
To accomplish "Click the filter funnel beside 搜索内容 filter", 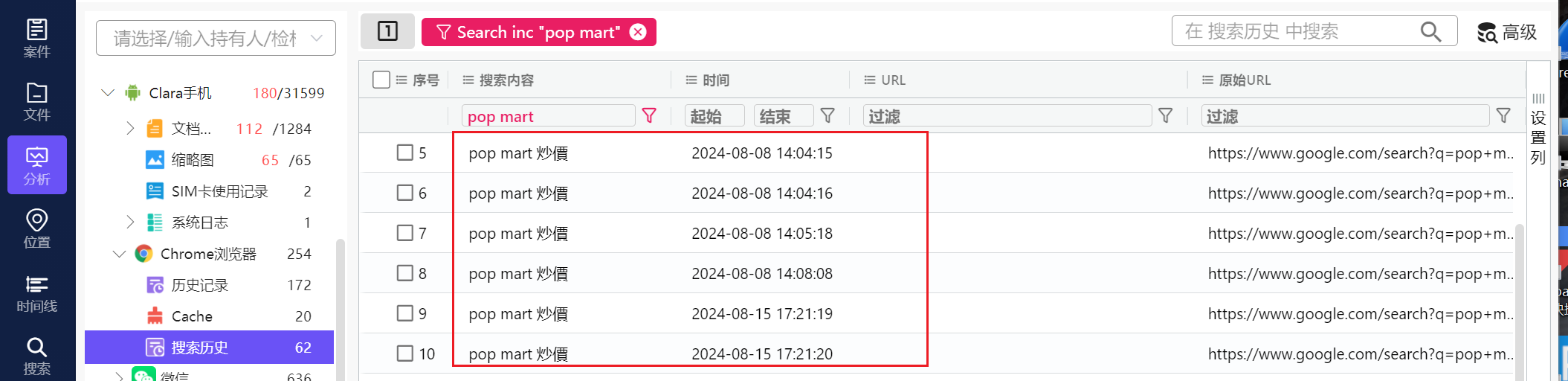I will coord(649,116).
